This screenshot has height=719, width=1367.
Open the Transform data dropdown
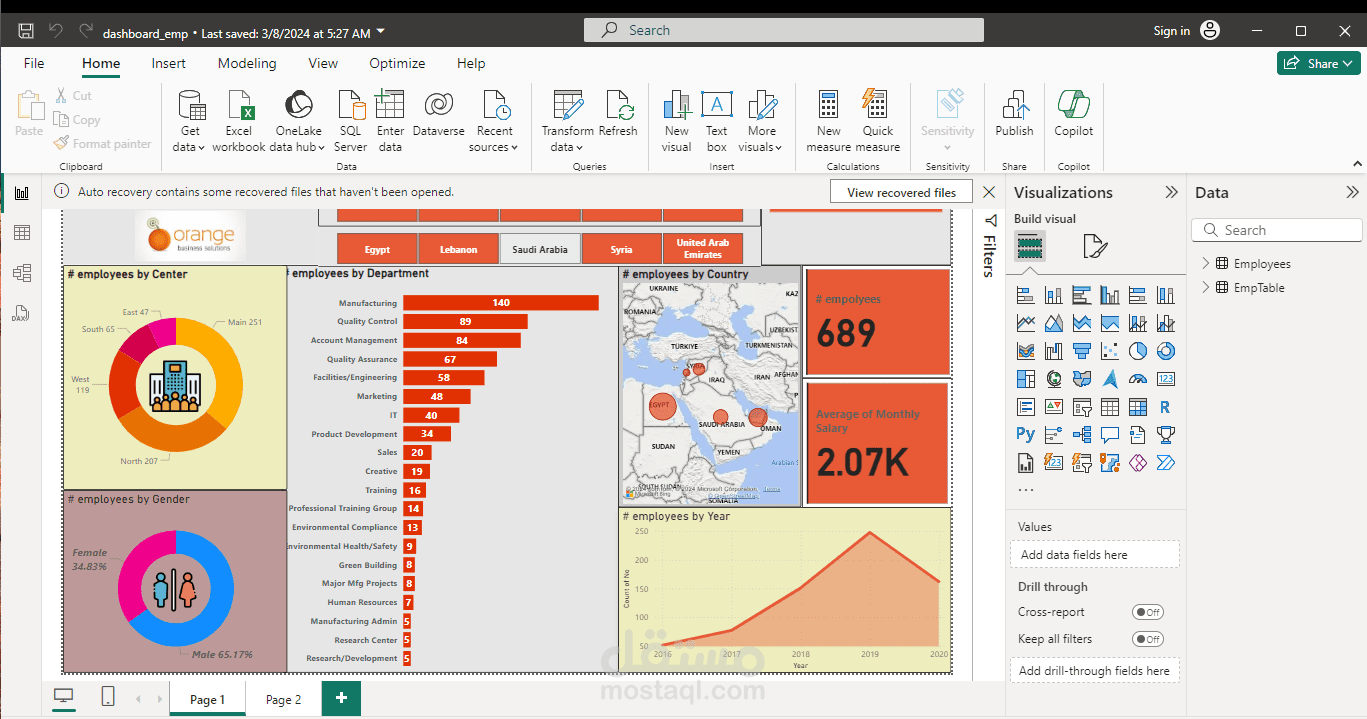point(567,121)
